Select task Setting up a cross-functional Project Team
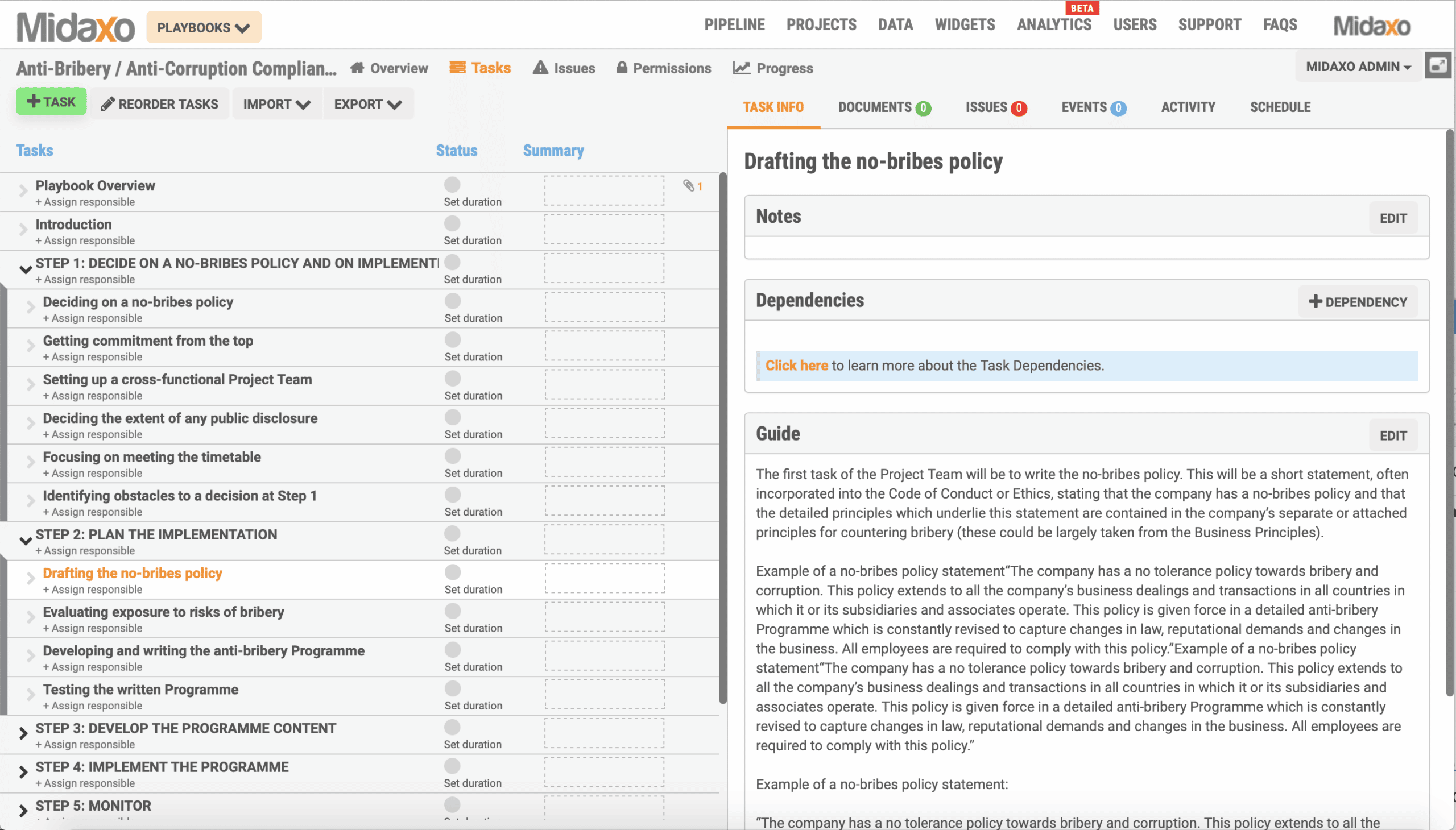1456x830 pixels. pos(177,379)
